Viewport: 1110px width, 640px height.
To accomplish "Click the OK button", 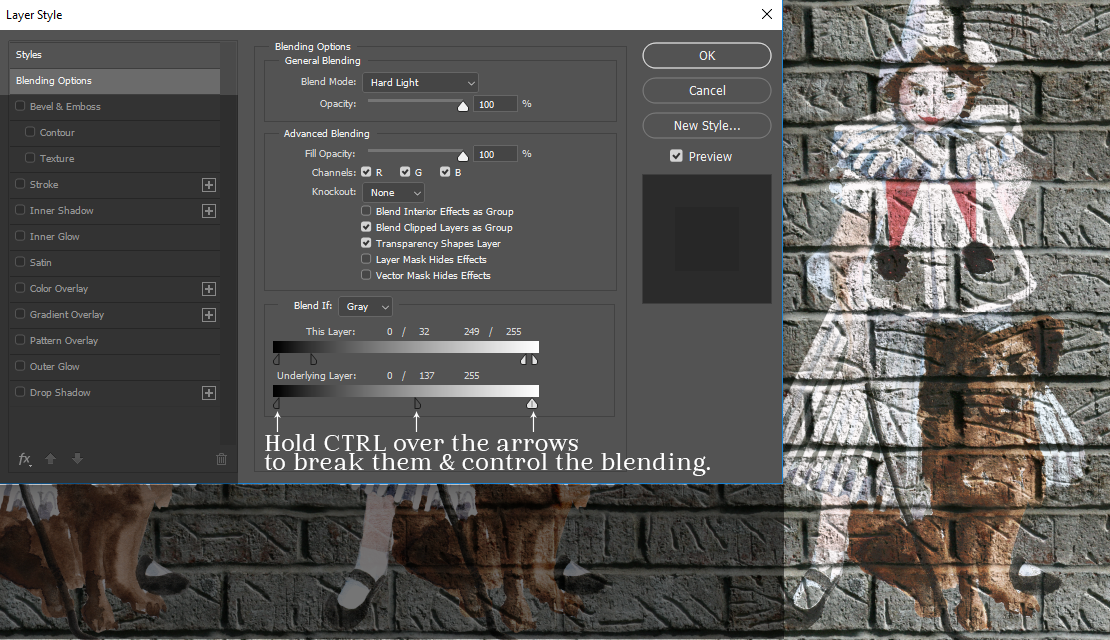I will [x=706, y=56].
